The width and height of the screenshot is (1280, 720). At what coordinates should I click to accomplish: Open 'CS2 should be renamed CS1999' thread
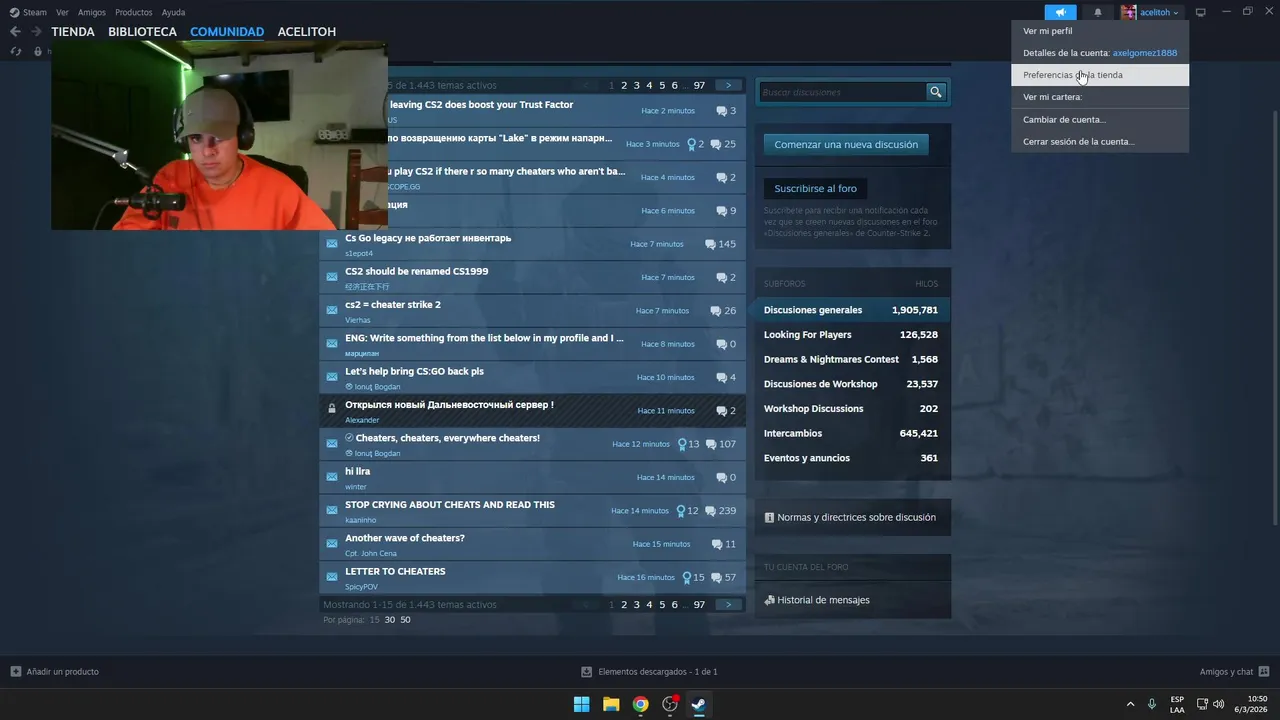[x=417, y=271]
